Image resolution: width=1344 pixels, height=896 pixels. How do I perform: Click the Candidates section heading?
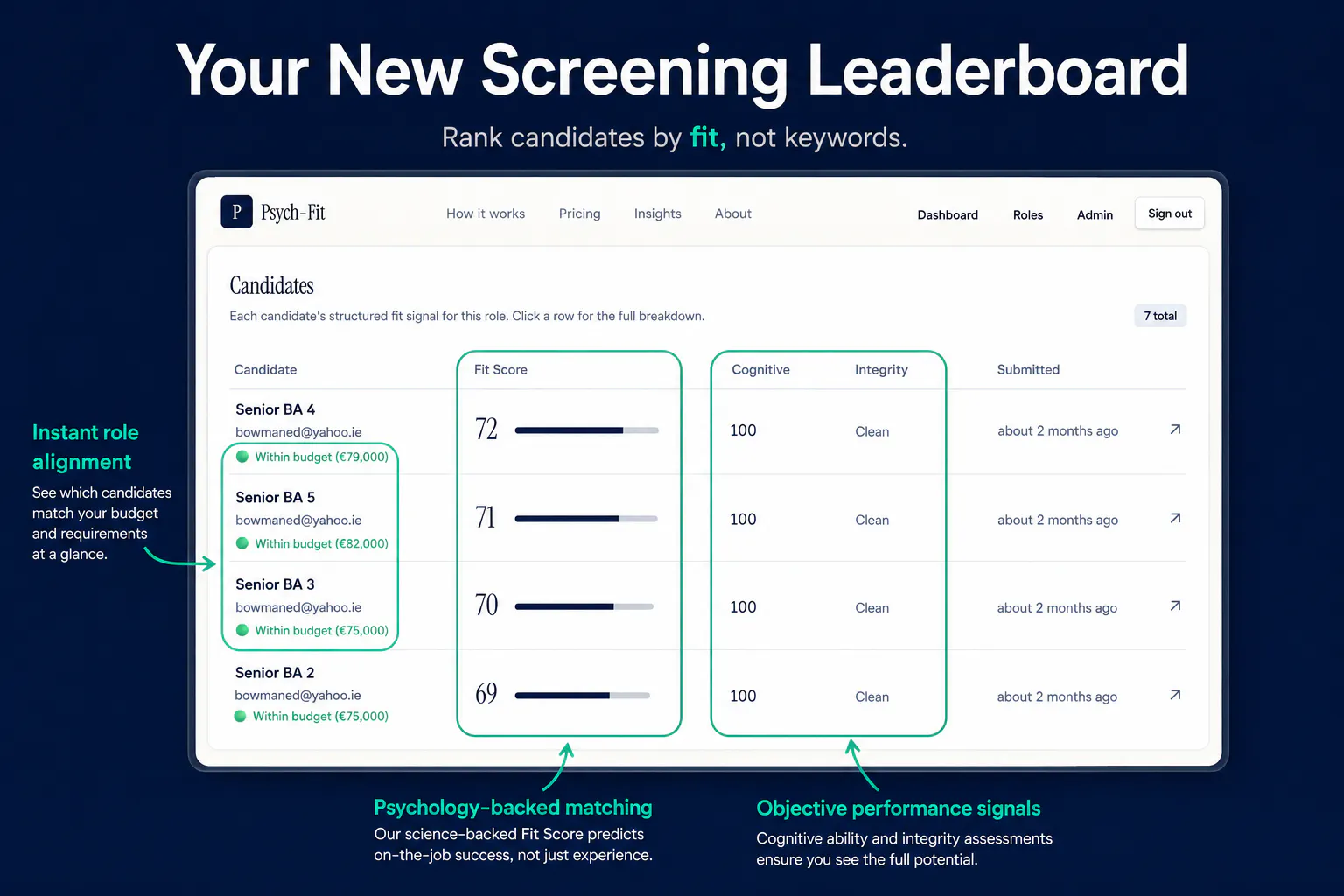[271, 286]
